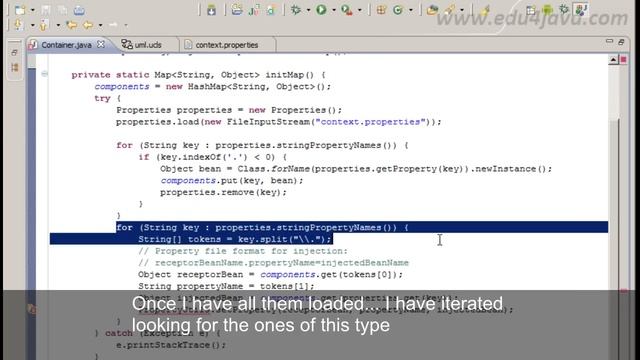Click the green Run button
The height and width of the screenshot is (360, 640).
tap(321, 10)
